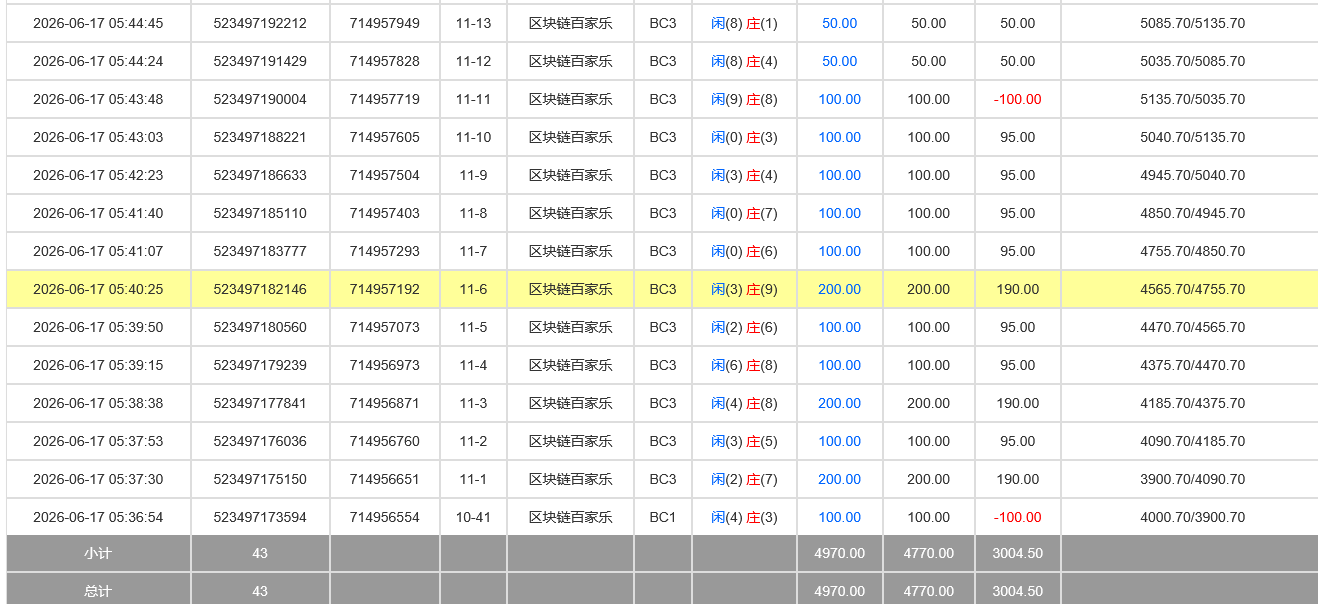Click the 总计 grand total label

click(98, 591)
